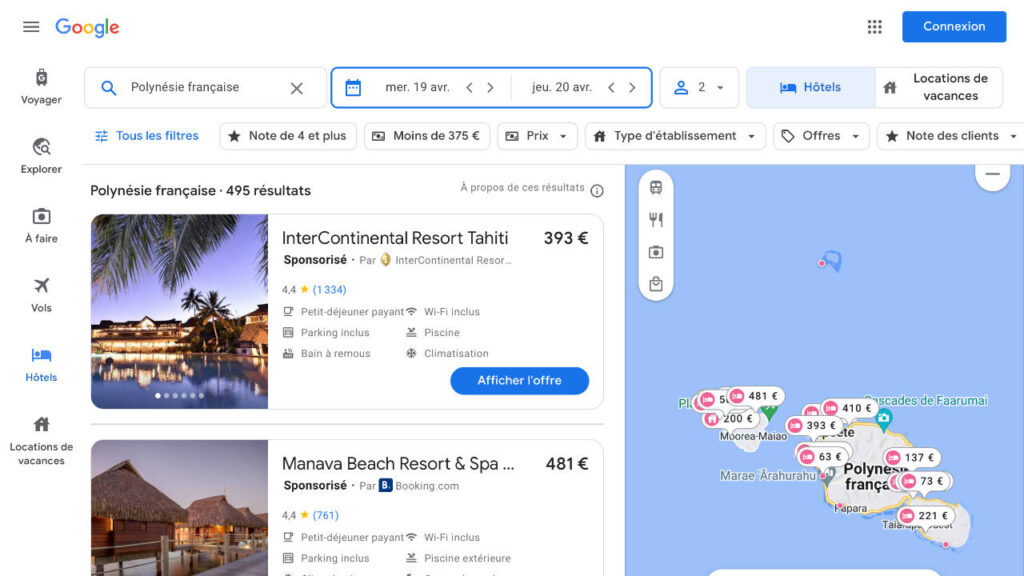Expand the Offres dropdown filter
The height and width of the screenshot is (576, 1024).
[x=822, y=136]
